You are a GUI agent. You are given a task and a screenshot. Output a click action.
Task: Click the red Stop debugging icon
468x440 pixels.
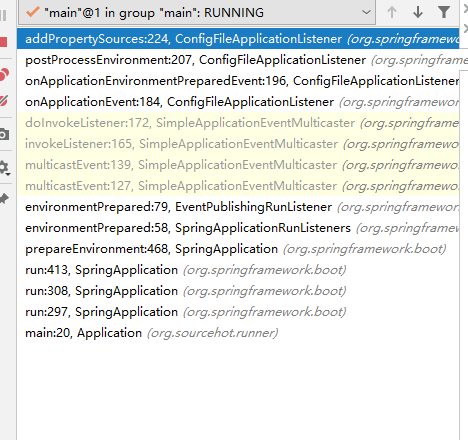click(3, 42)
